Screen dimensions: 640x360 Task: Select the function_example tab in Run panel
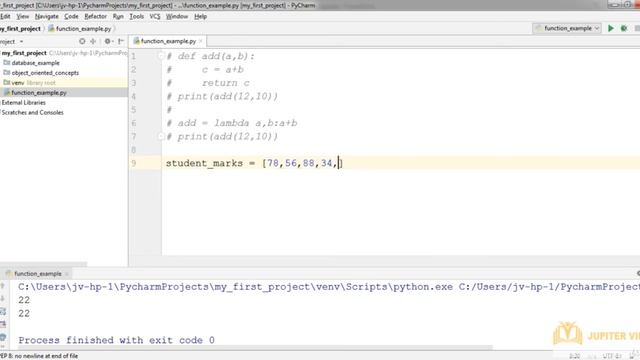tap(38, 273)
